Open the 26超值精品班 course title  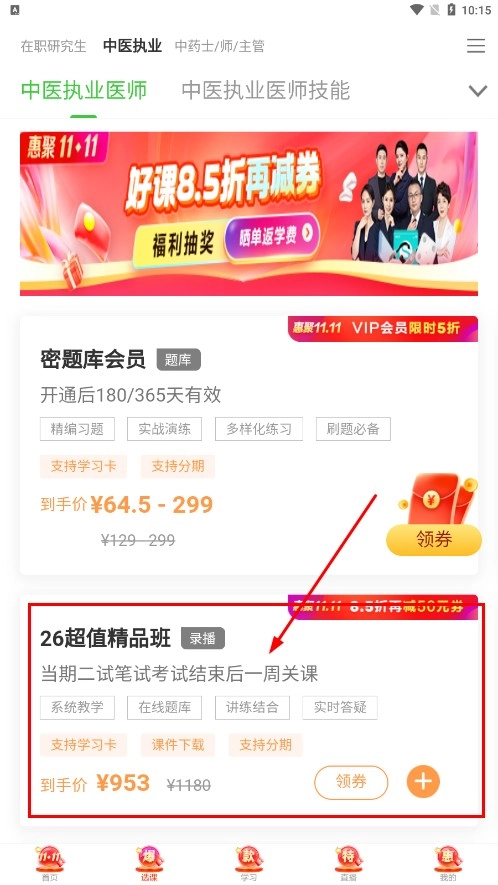tap(105, 638)
